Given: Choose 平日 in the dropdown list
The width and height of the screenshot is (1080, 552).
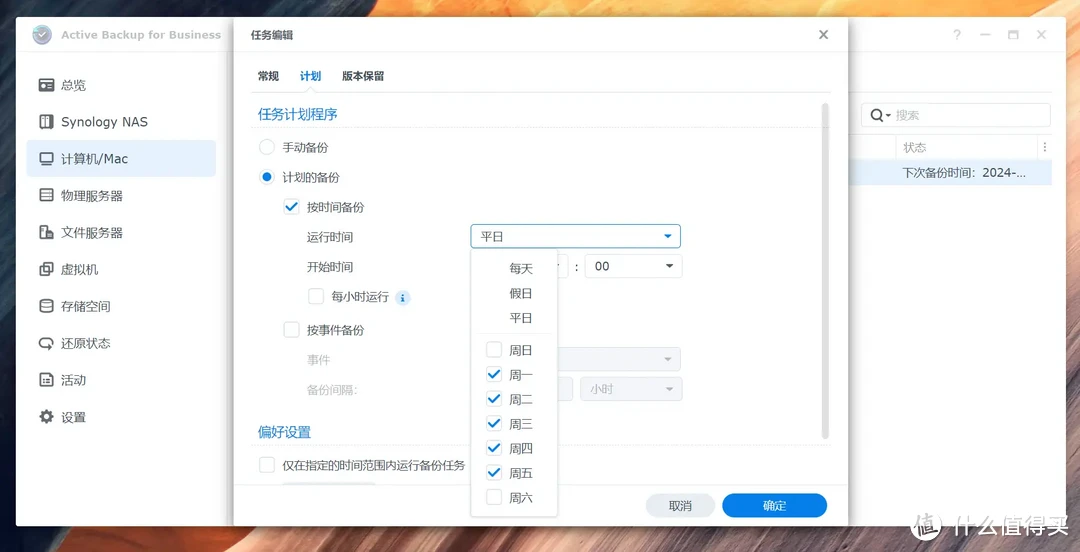Looking at the screenshot, I should (x=521, y=318).
